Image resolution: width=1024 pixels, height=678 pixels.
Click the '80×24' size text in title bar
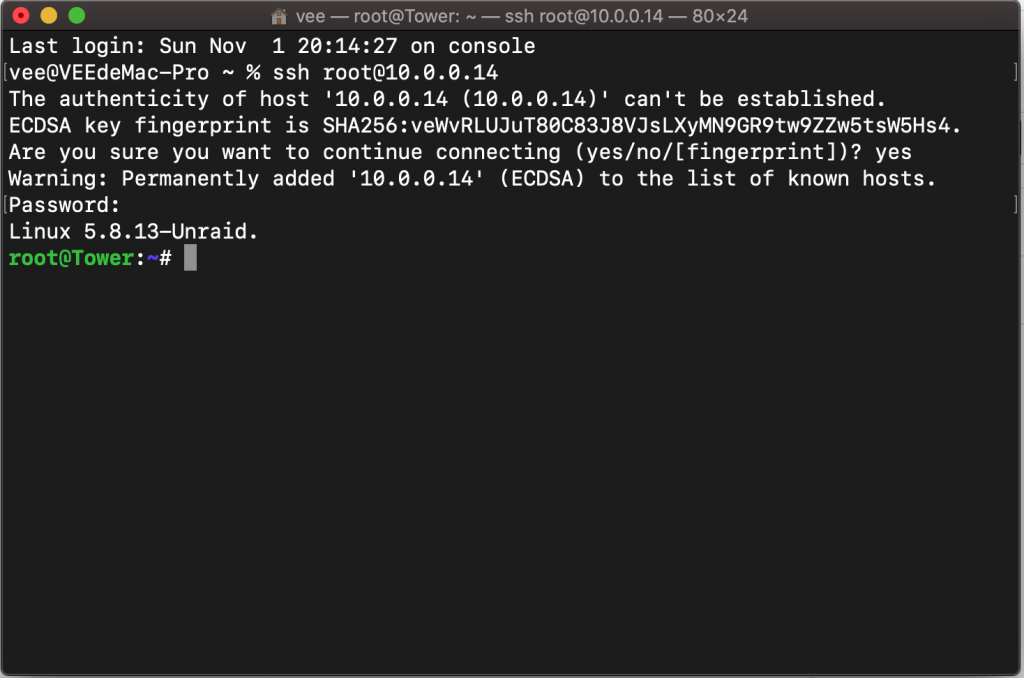(x=720, y=16)
